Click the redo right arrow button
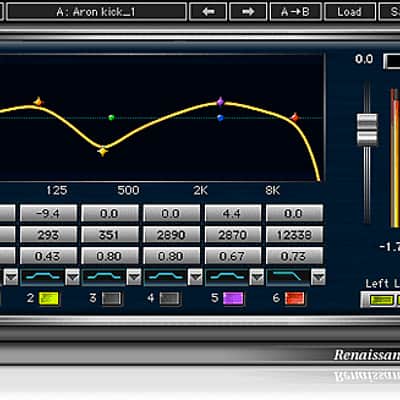This screenshot has height=400, width=400. coord(248,12)
